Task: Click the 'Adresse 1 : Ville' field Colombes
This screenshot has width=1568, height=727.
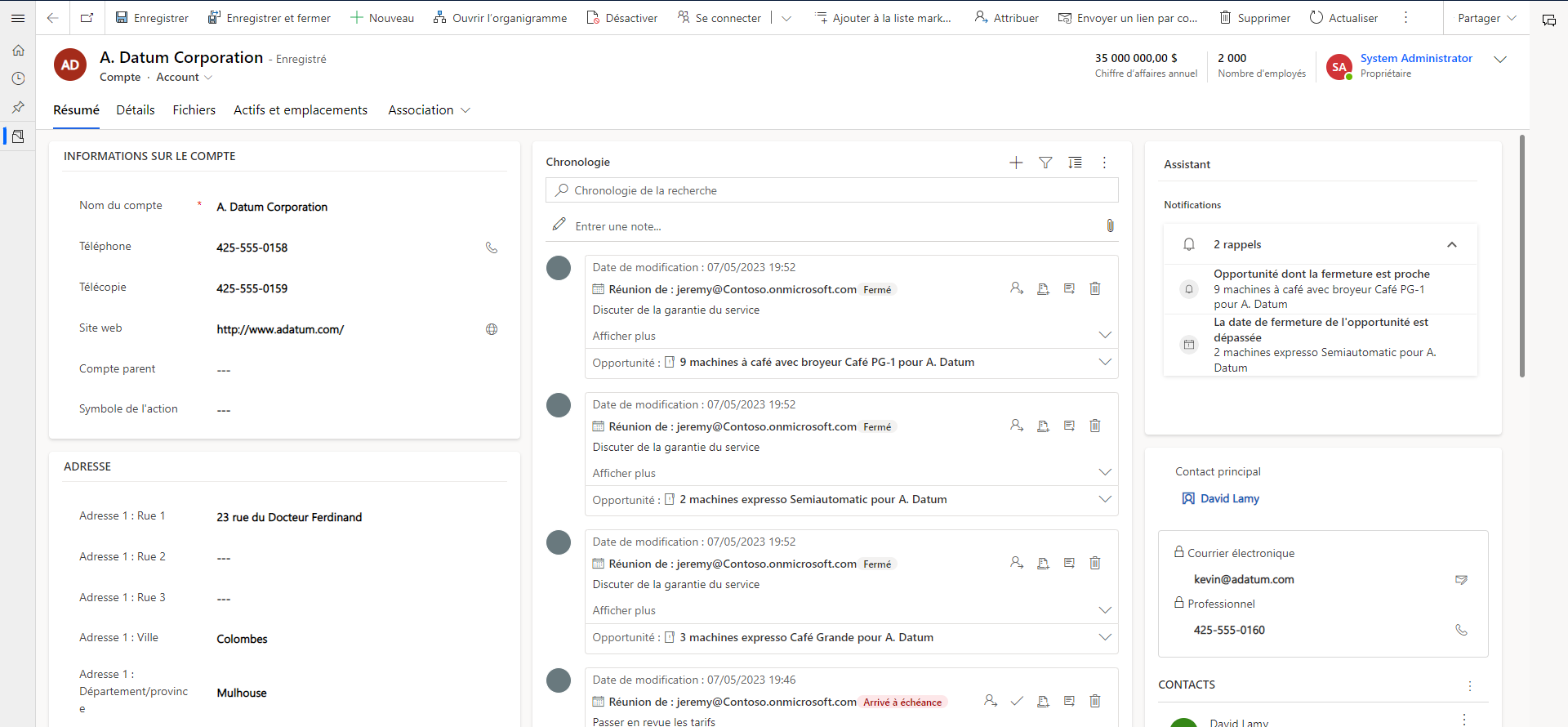Action: click(x=242, y=639)
